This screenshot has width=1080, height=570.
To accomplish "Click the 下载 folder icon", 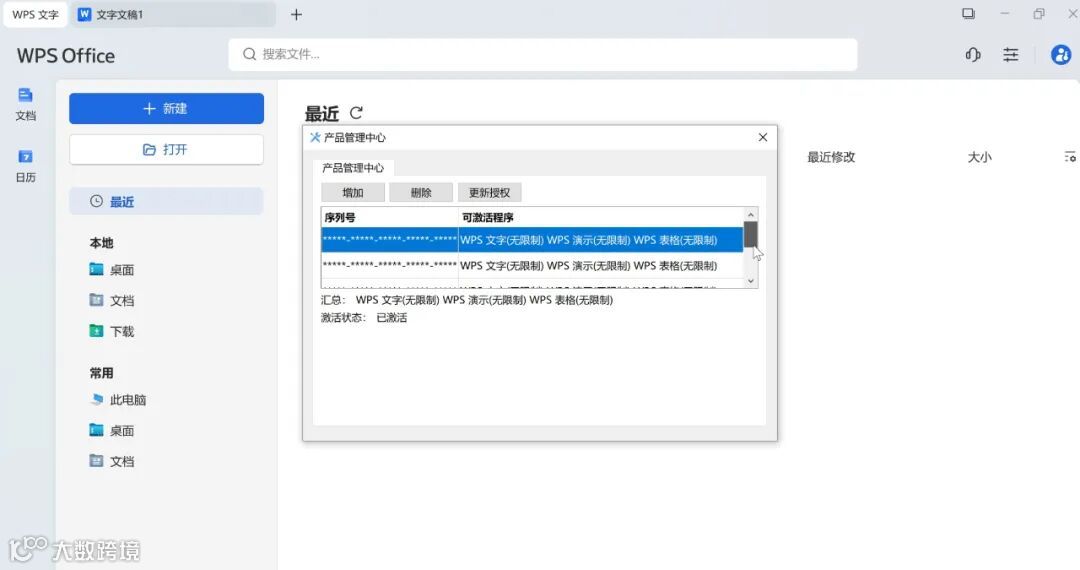I will click(x=96, y=331).
